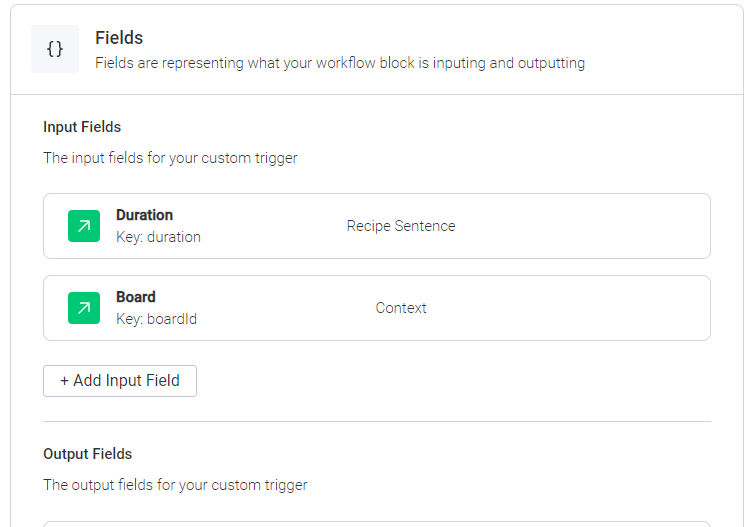Open the Duration input field card
Viewport: 747px width, 527px height.
tap(377, 226)
